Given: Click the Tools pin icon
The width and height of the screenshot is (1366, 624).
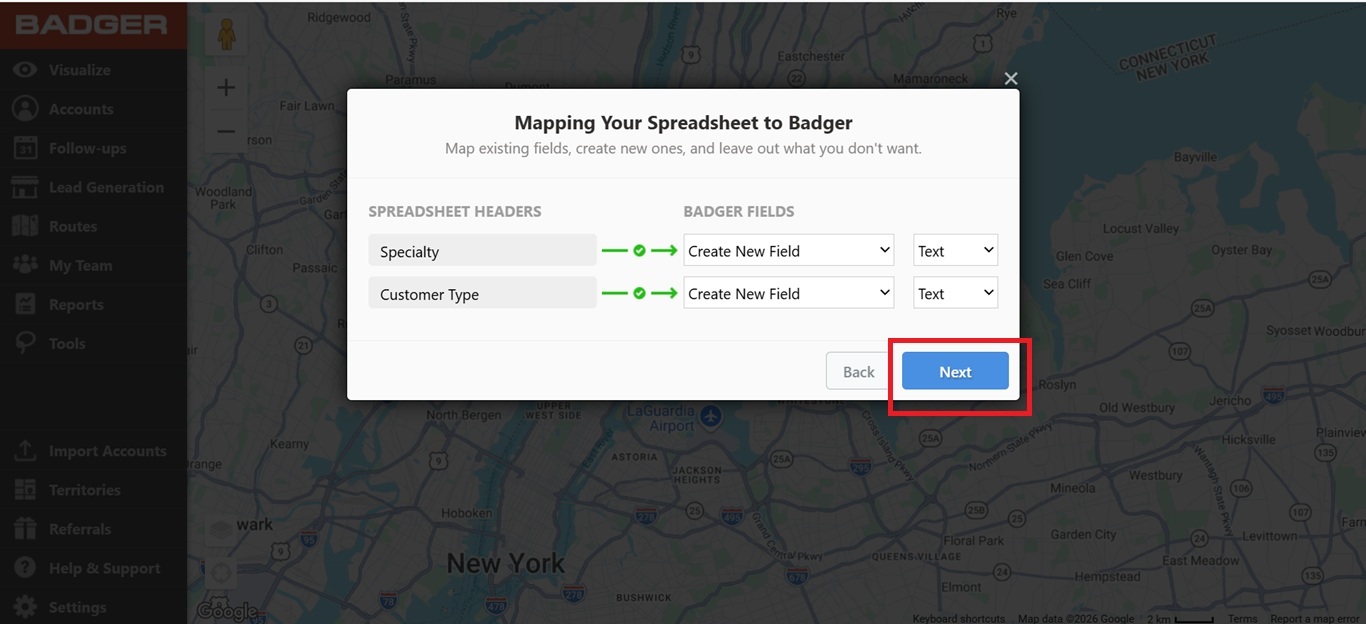Looking at the screenshot, I should [25, 343].
